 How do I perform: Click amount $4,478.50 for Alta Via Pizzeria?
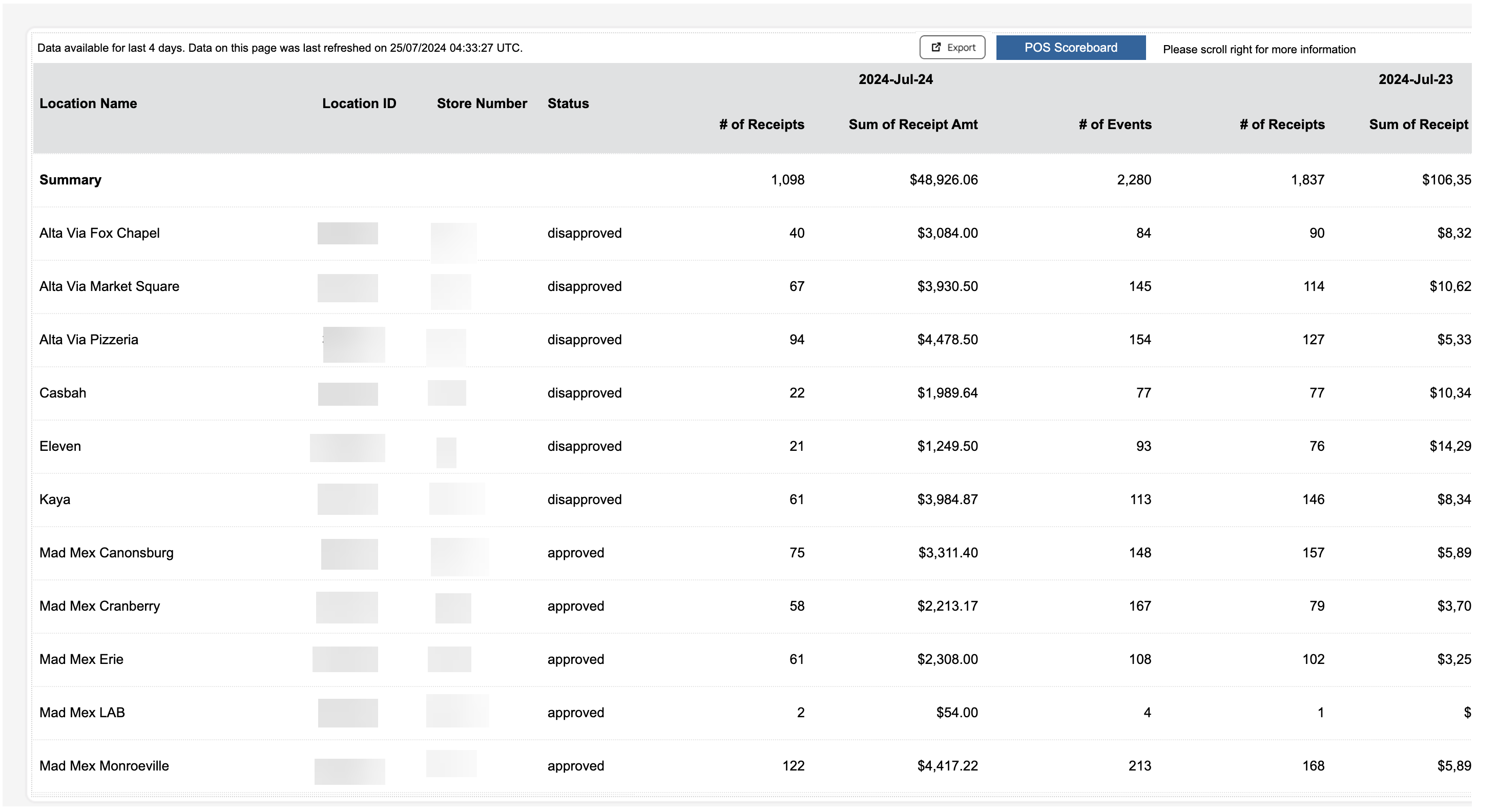coord(947,340)
